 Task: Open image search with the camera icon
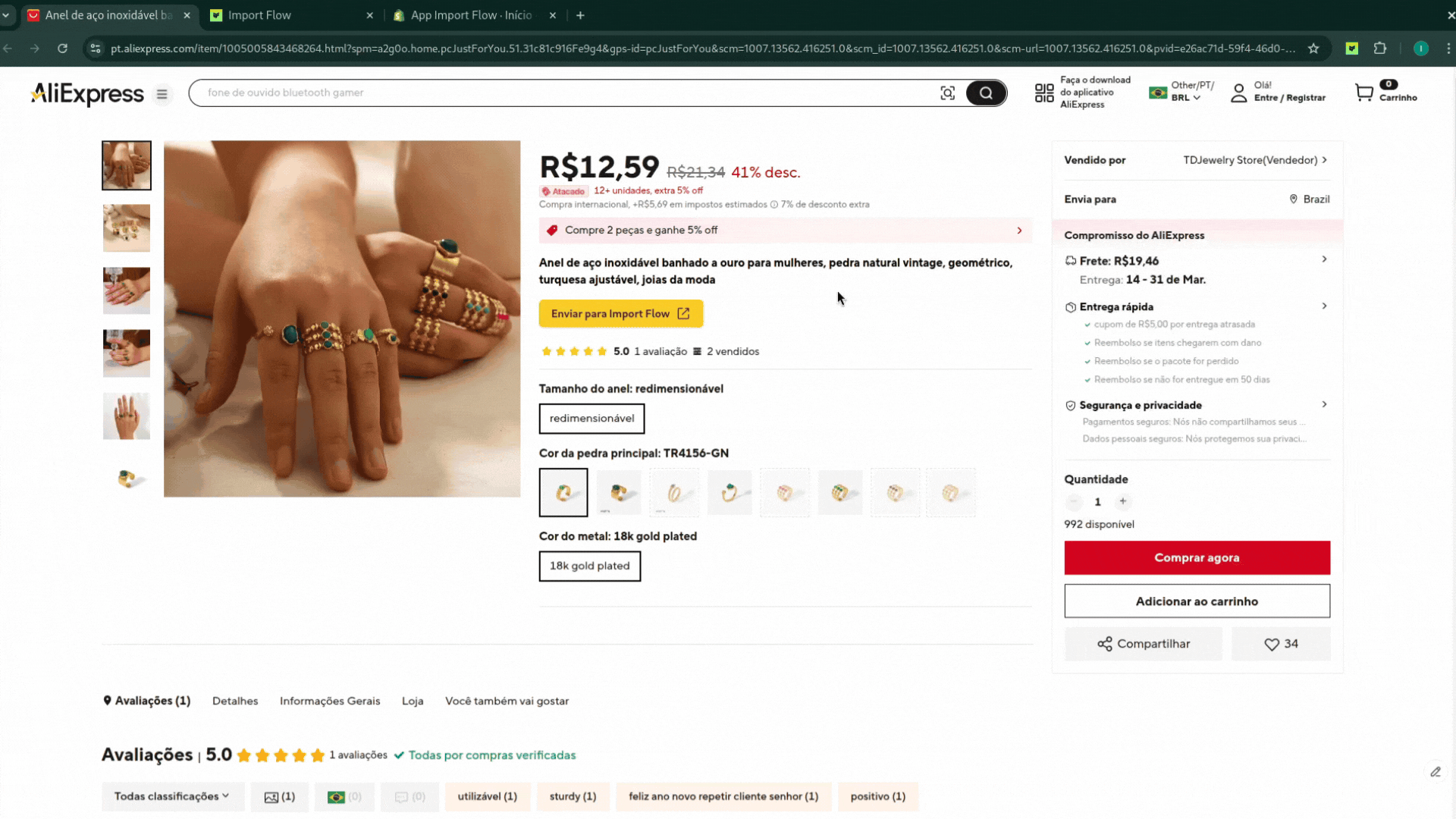(947, 93)
